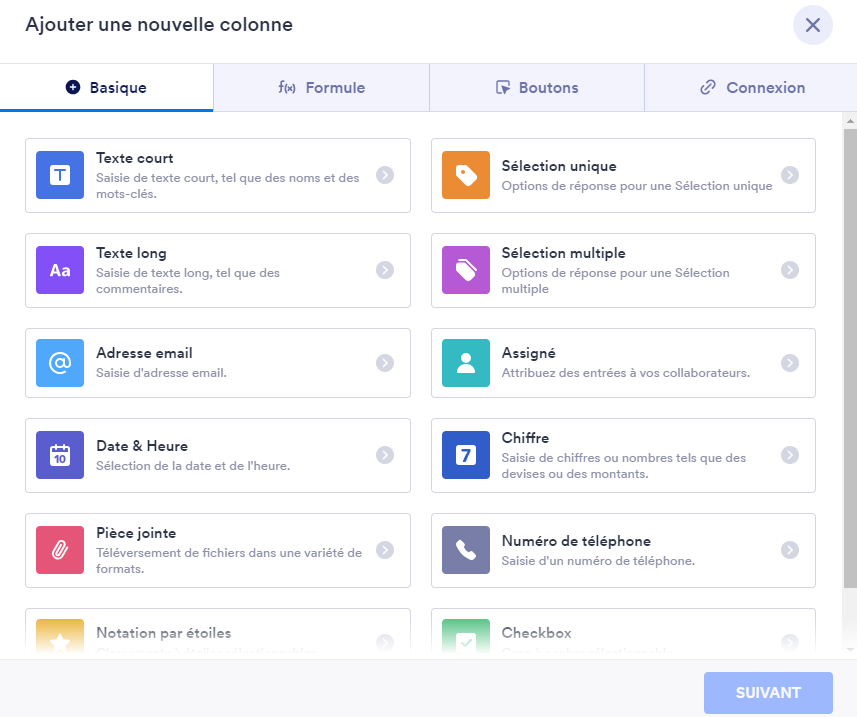857x717 pixels.
Task: Click the purple Texte long Aa icon
Action: pos(60,270)
